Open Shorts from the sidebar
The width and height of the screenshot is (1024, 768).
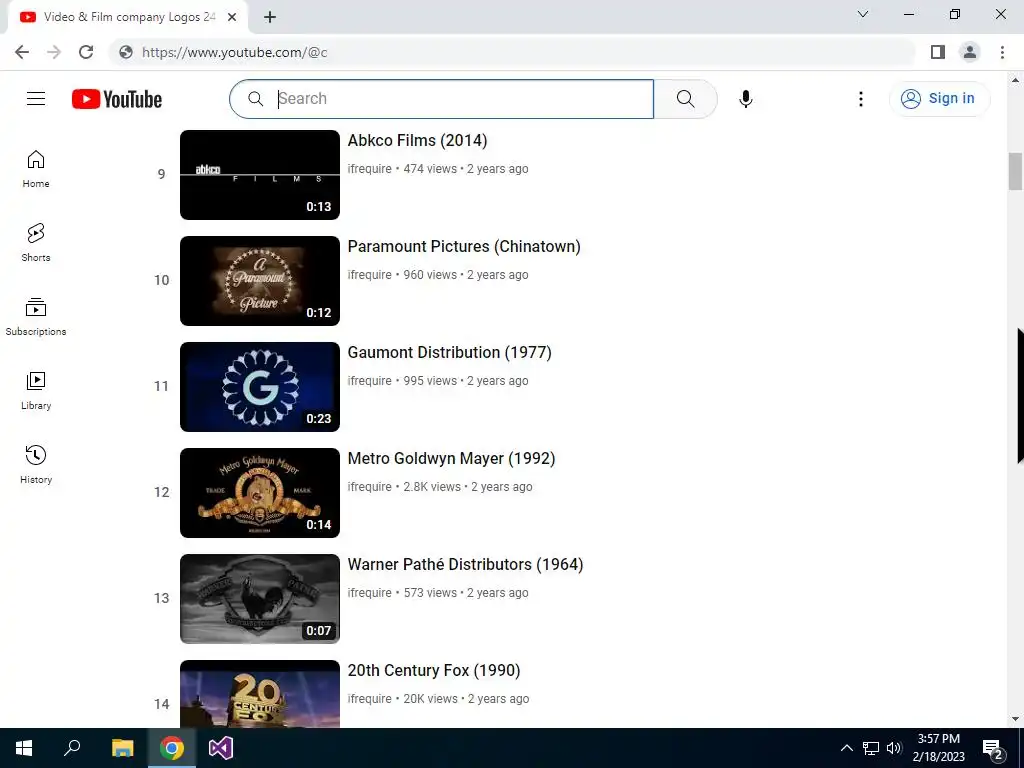tap(36, 243)
